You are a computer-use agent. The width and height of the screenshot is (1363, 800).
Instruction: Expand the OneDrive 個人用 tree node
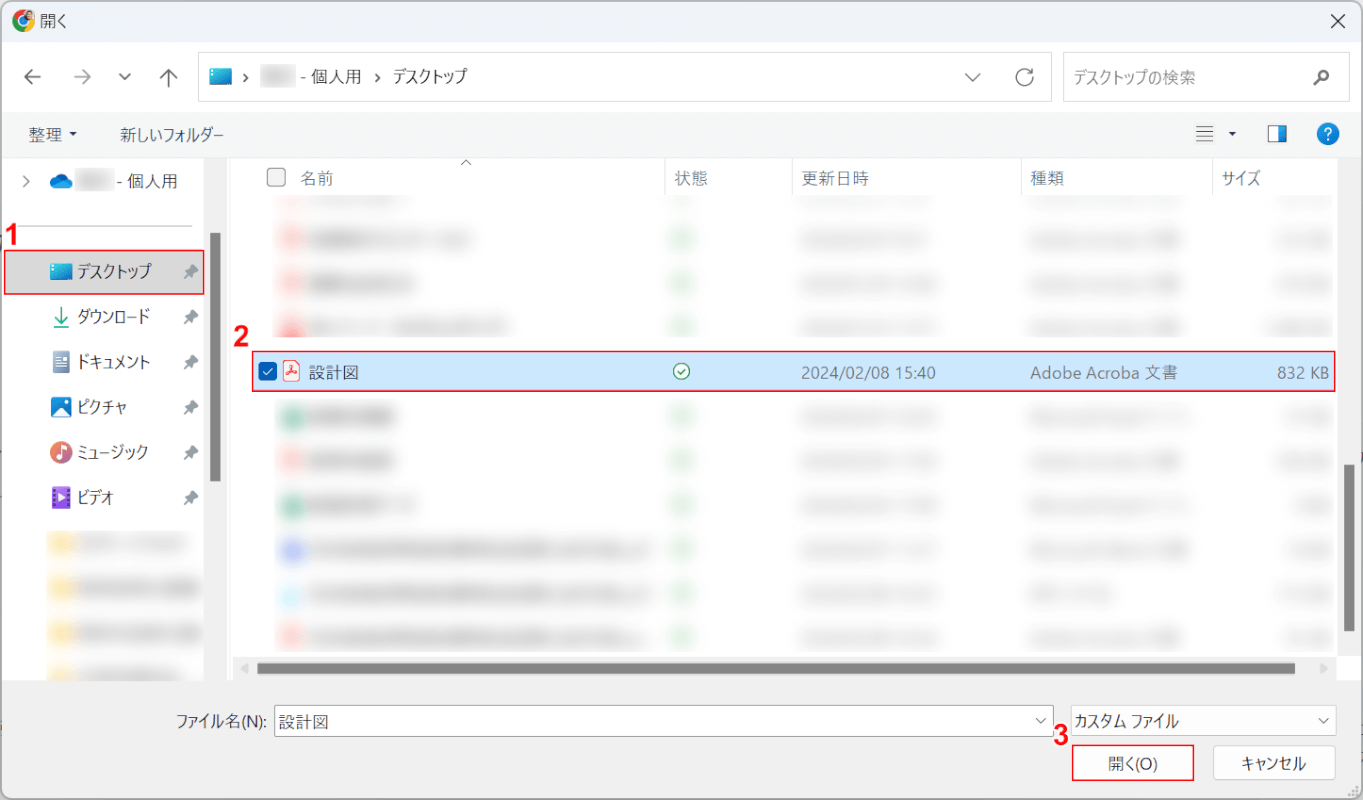tap(27, 181)
